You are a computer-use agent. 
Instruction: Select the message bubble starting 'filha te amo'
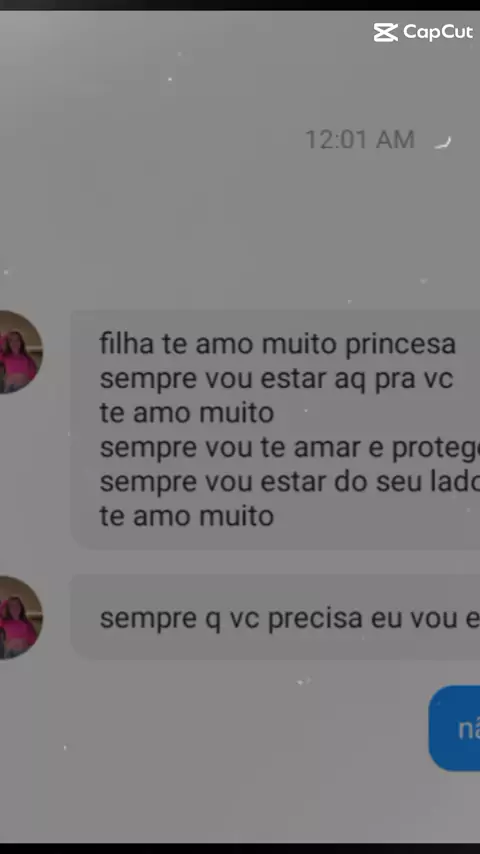pyautogui.click(x=275, y=430)
